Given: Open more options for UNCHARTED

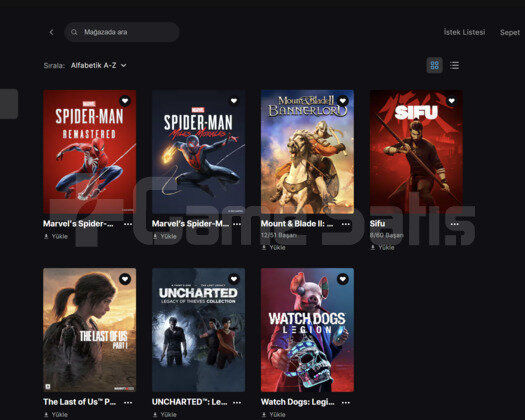Looking at the screenshot, I should coord(237,402).
